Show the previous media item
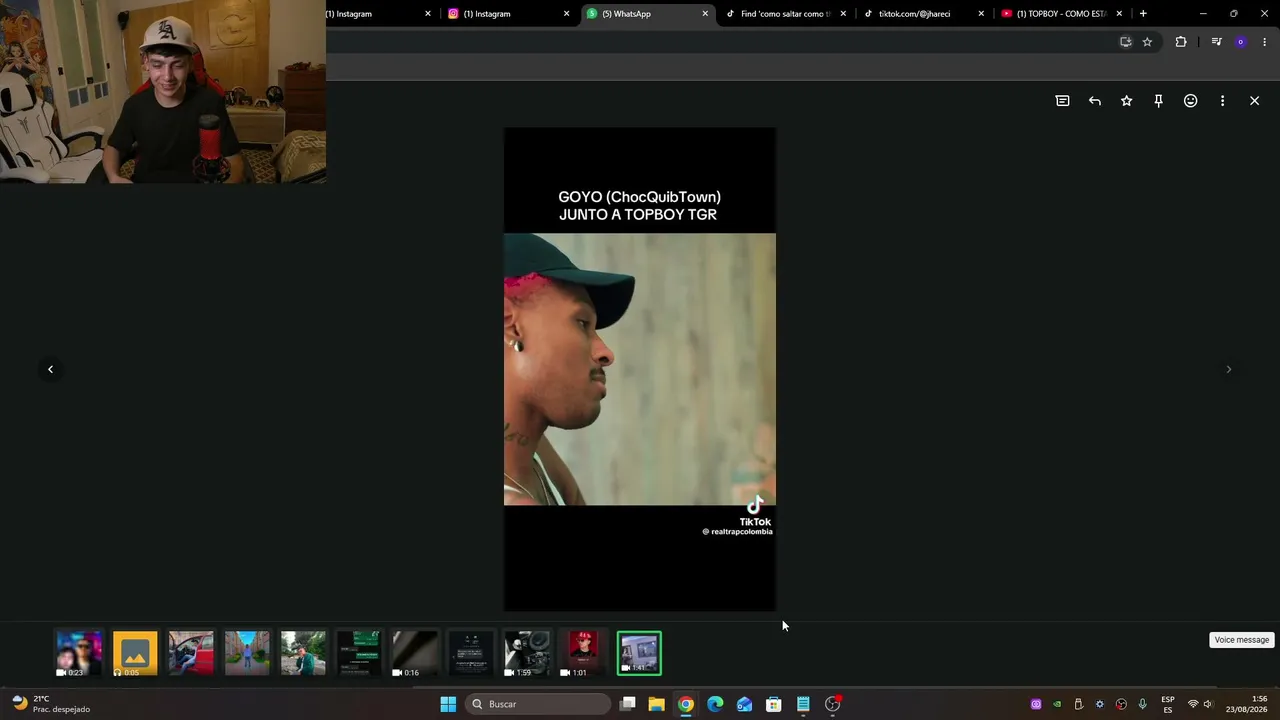This screenshot has height=720, width=1280. tap(50, 369)
